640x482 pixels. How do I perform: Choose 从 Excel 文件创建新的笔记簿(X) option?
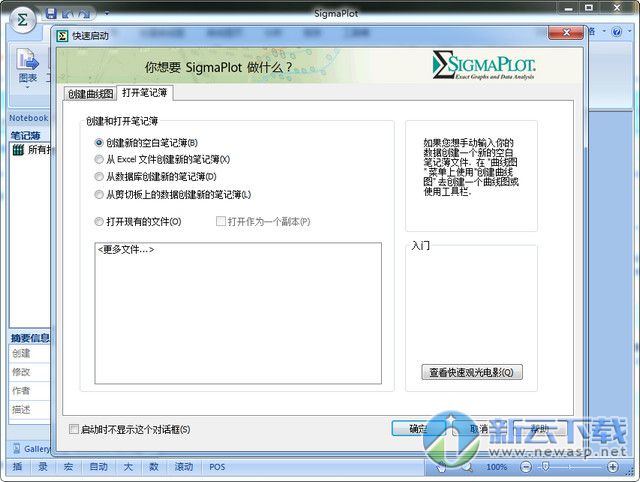point(162,160)
